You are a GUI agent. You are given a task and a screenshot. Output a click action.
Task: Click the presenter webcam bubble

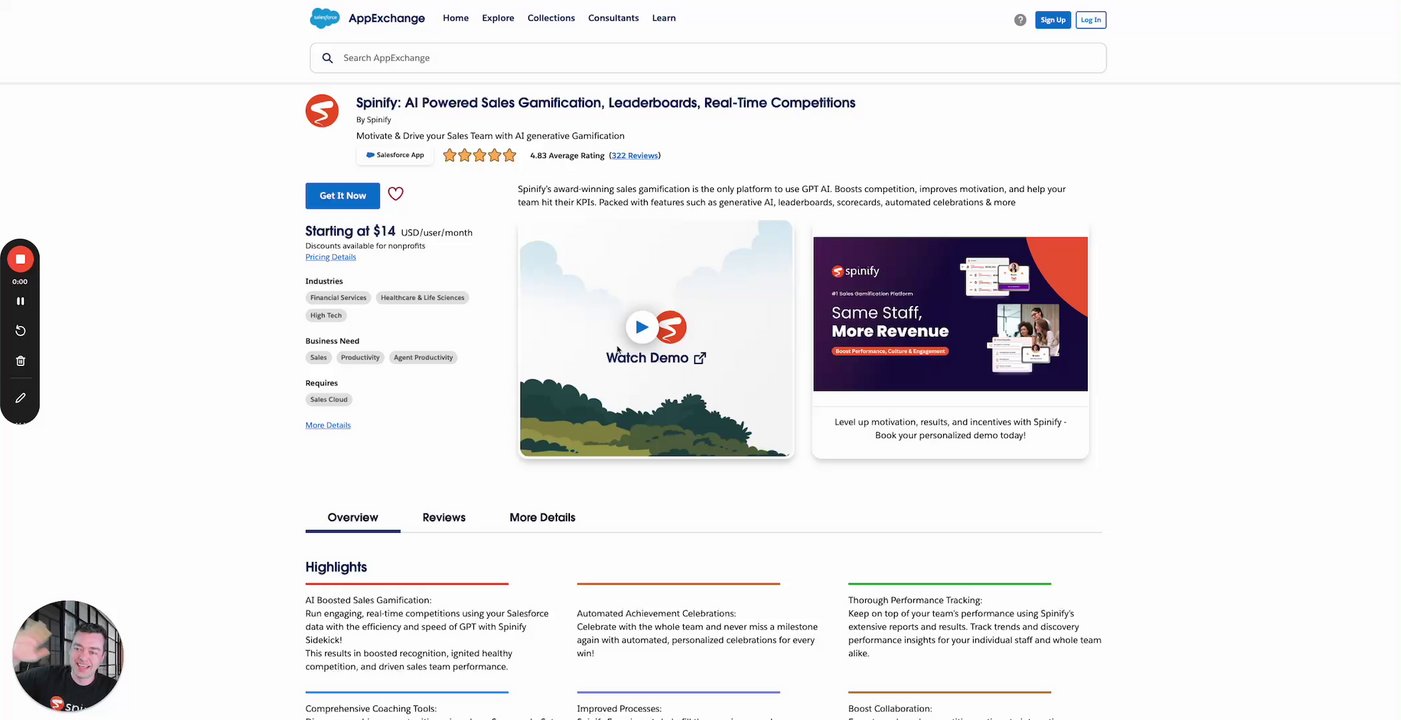click(x=68, y=657)
